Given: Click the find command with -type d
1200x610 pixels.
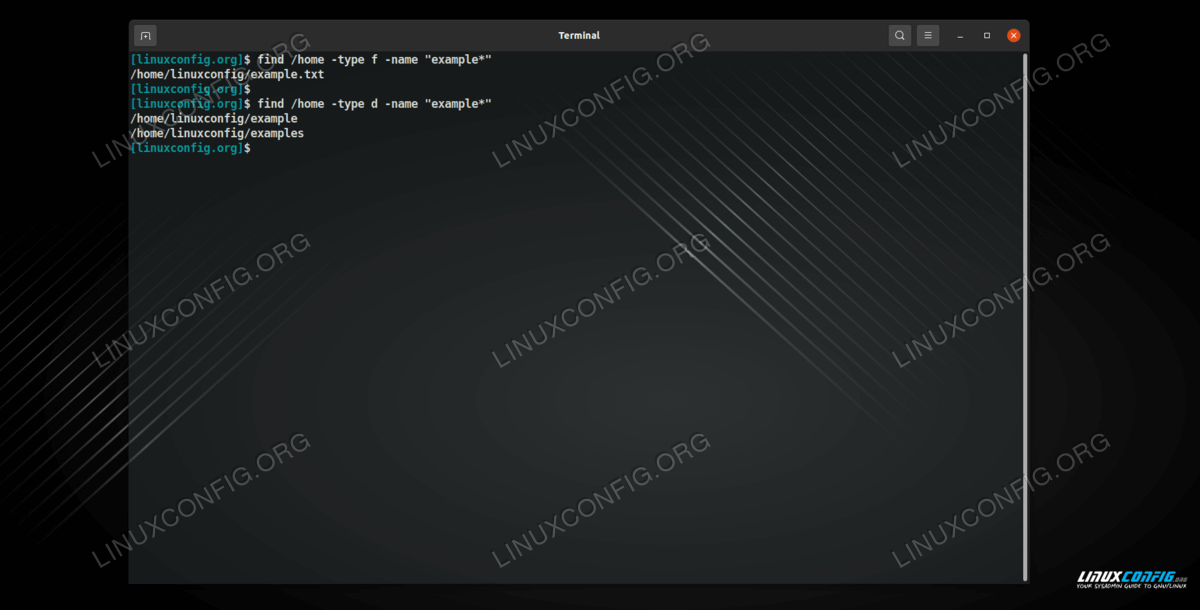Looking at the screenshot, I should click(374, 104).
